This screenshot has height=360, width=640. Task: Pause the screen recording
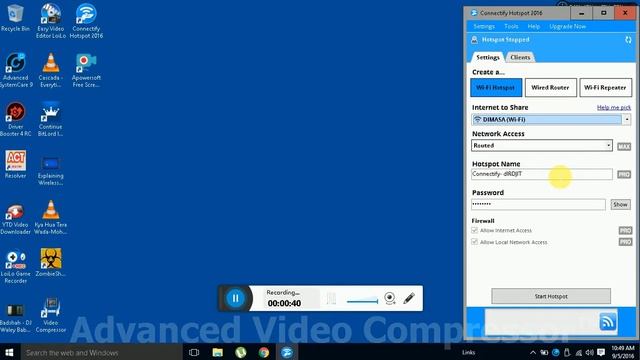point(235,298)
